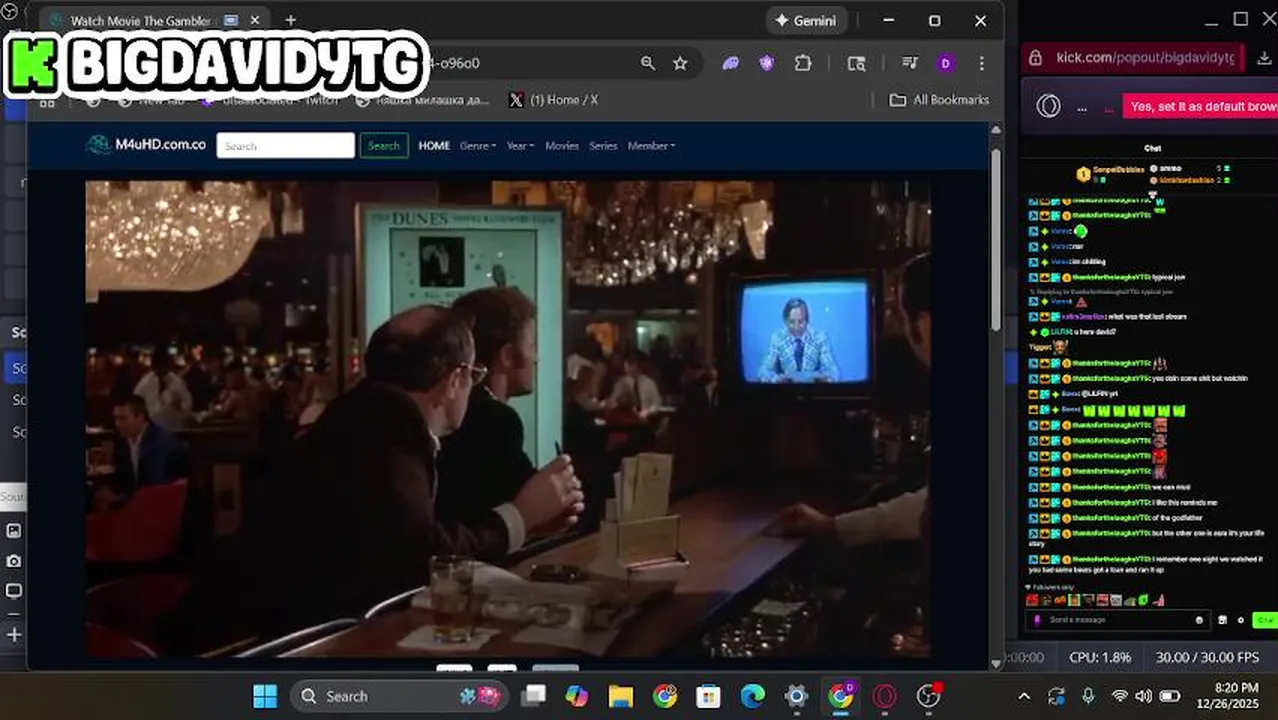Open the Movies navigation link

pyautogui.click(x=562, y=146)
